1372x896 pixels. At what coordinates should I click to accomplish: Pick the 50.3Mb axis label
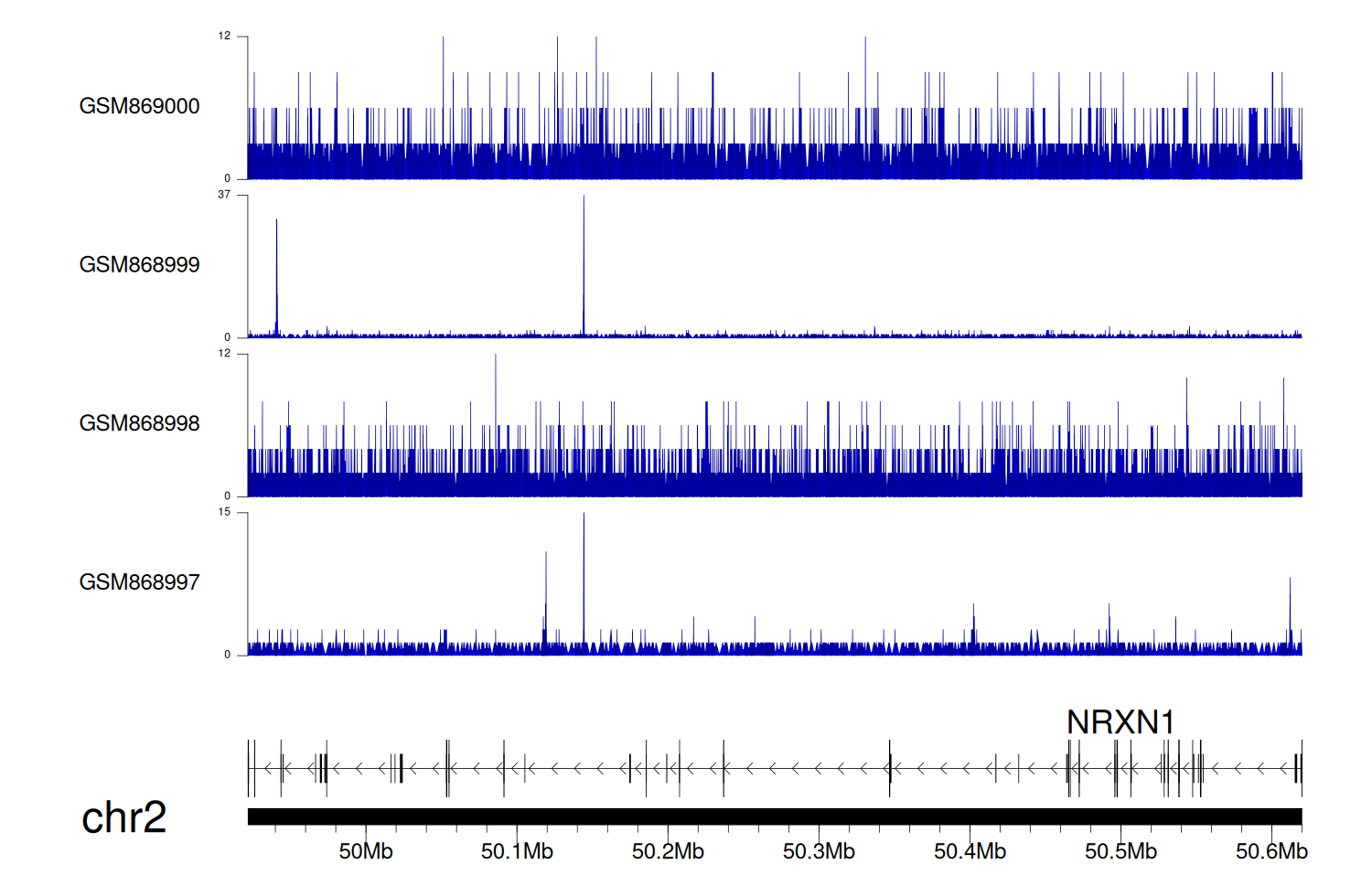819,851
